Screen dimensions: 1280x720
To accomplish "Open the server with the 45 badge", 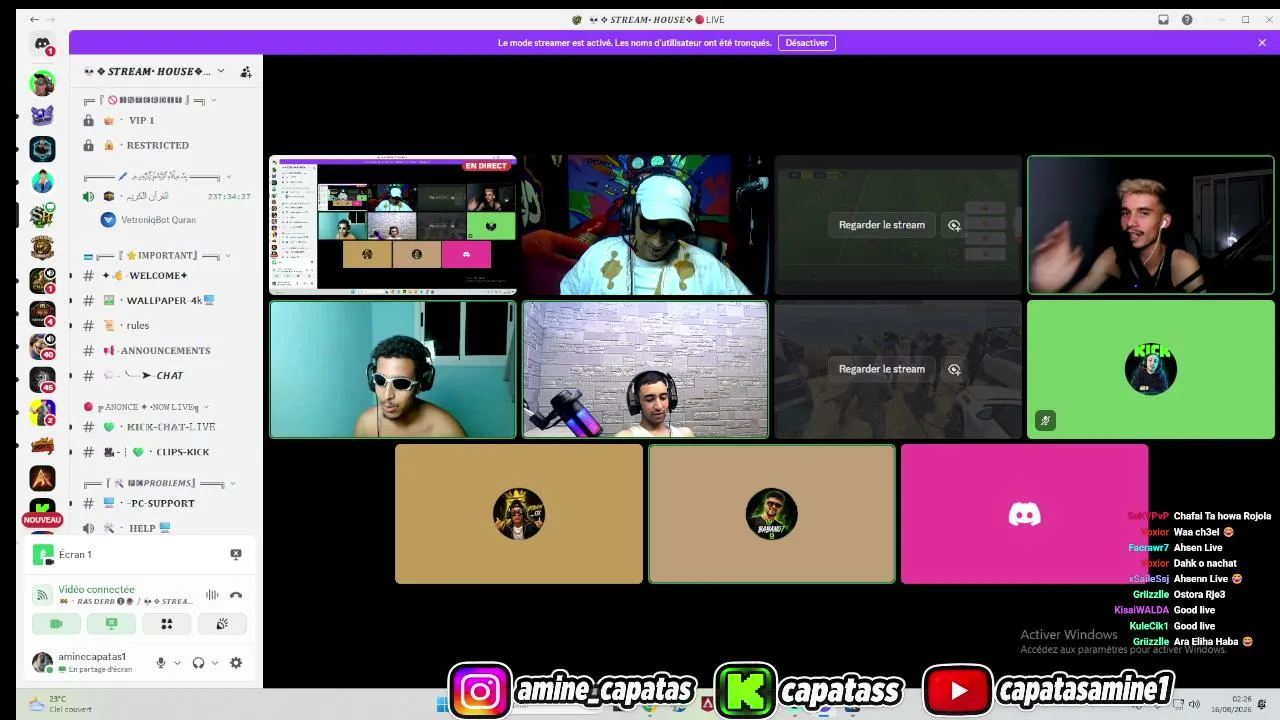I will tap(42, 380).
